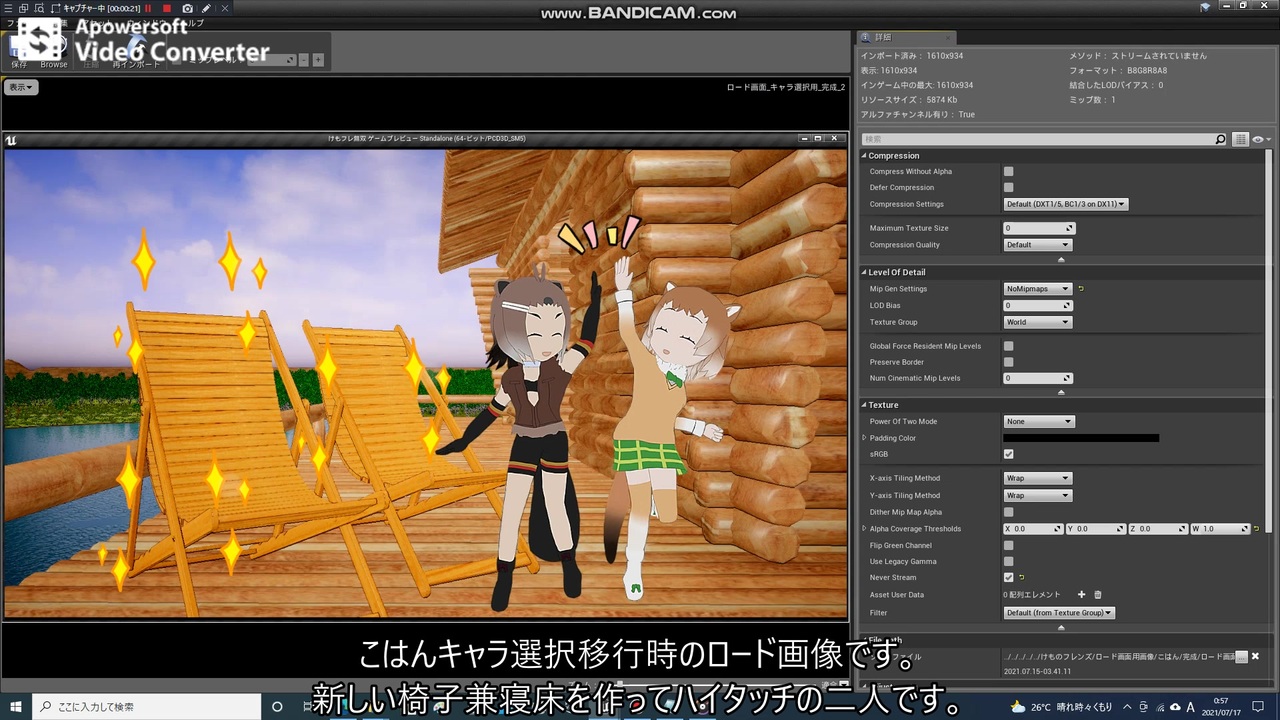1280x720 pixels.
Task: Open the 表示 view menu in viewport
Action: click(21, 87)
